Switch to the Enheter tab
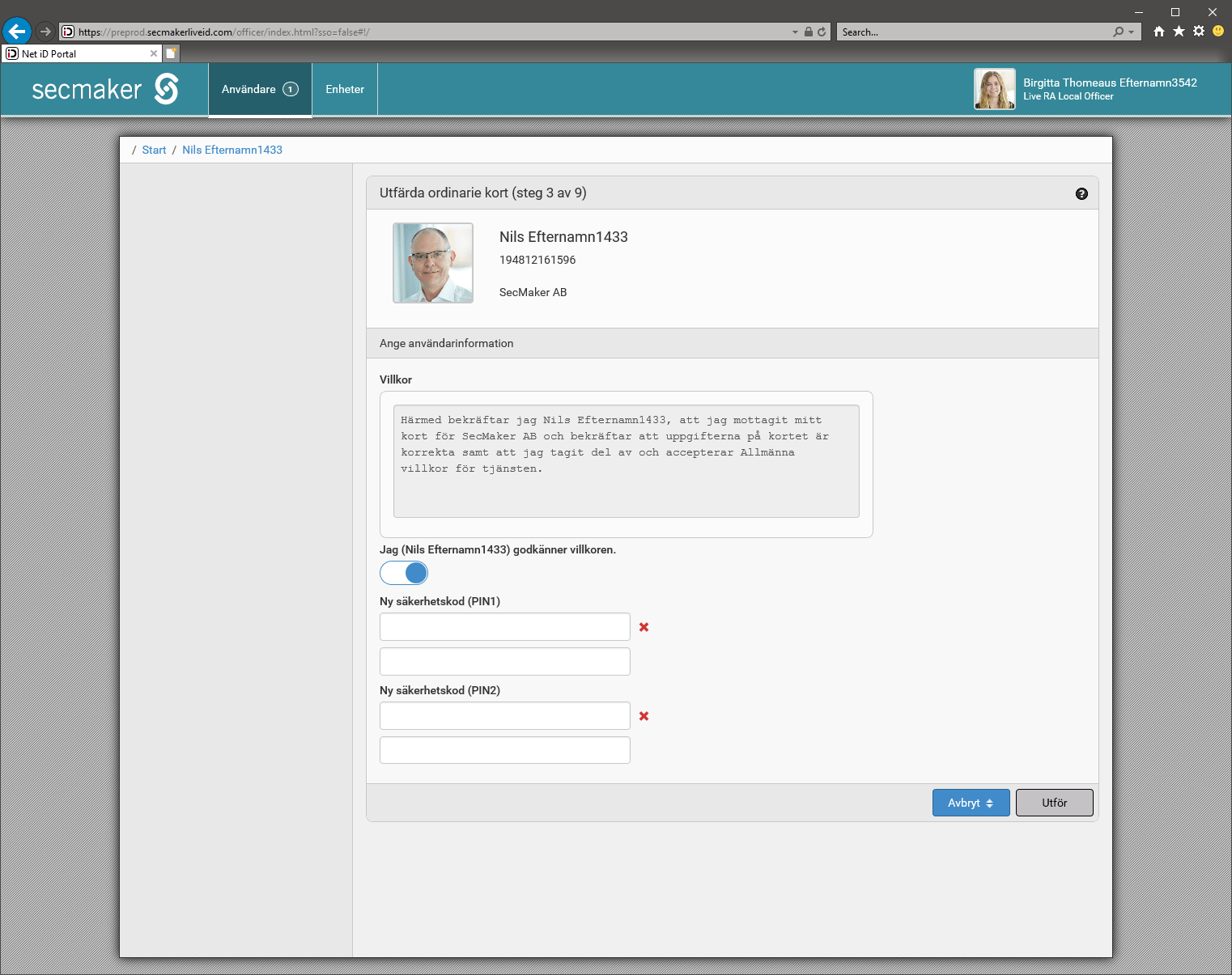Viewport: 1232px width, 975px height. 345,89
